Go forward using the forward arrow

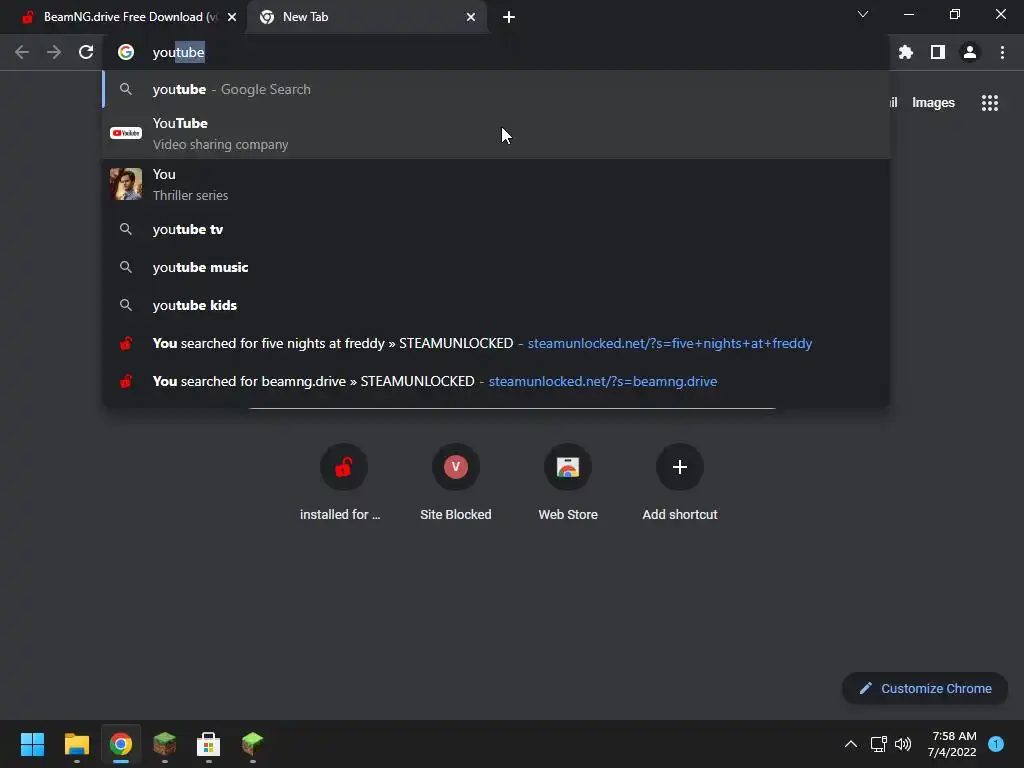pos(54,52)
